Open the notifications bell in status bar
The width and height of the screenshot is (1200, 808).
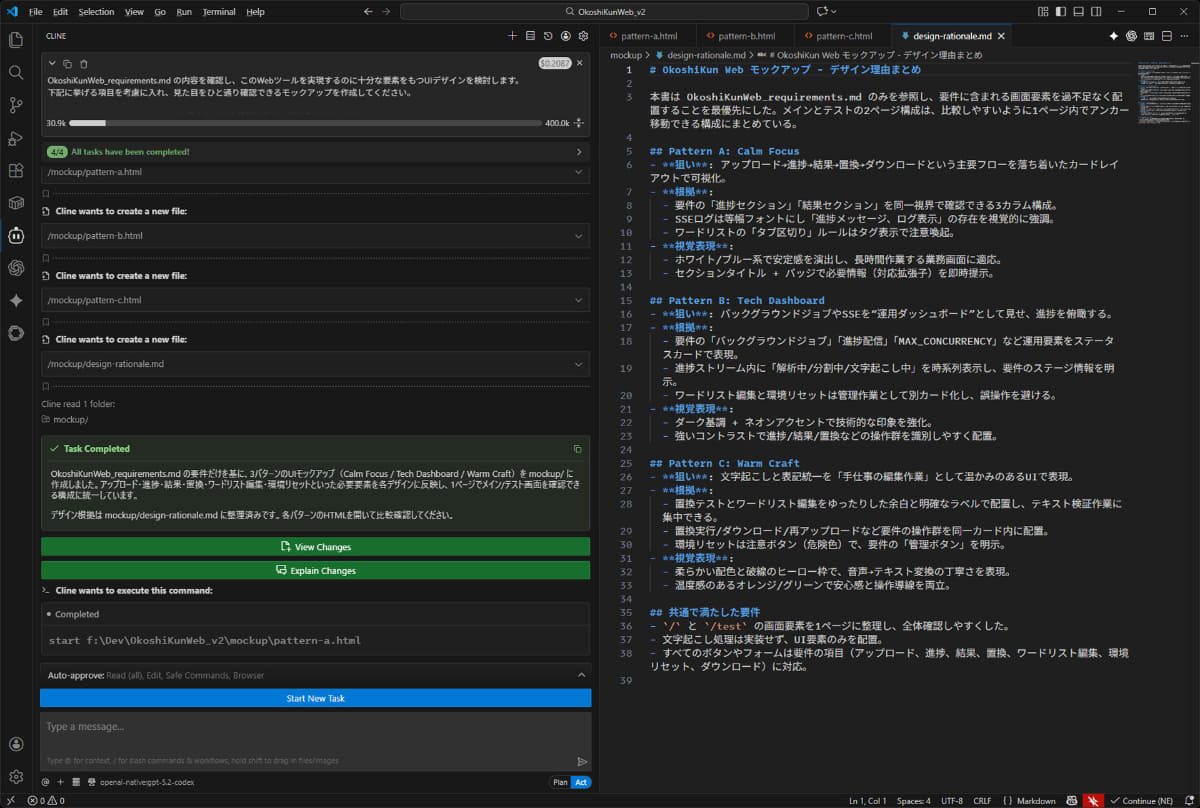pyautogui.click(x=1186, y=801)
